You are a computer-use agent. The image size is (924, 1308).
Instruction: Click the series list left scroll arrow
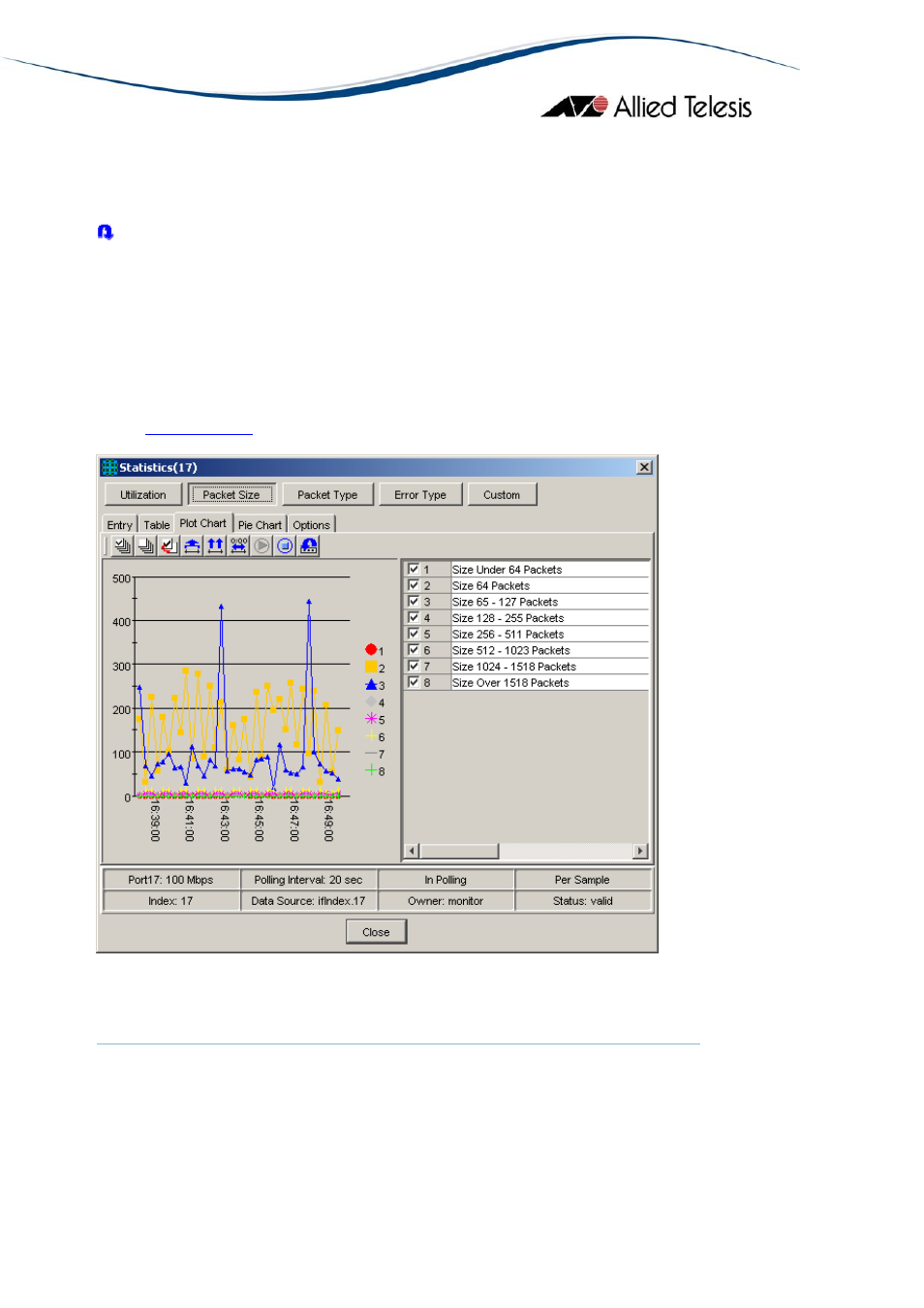tap(413, 852)
